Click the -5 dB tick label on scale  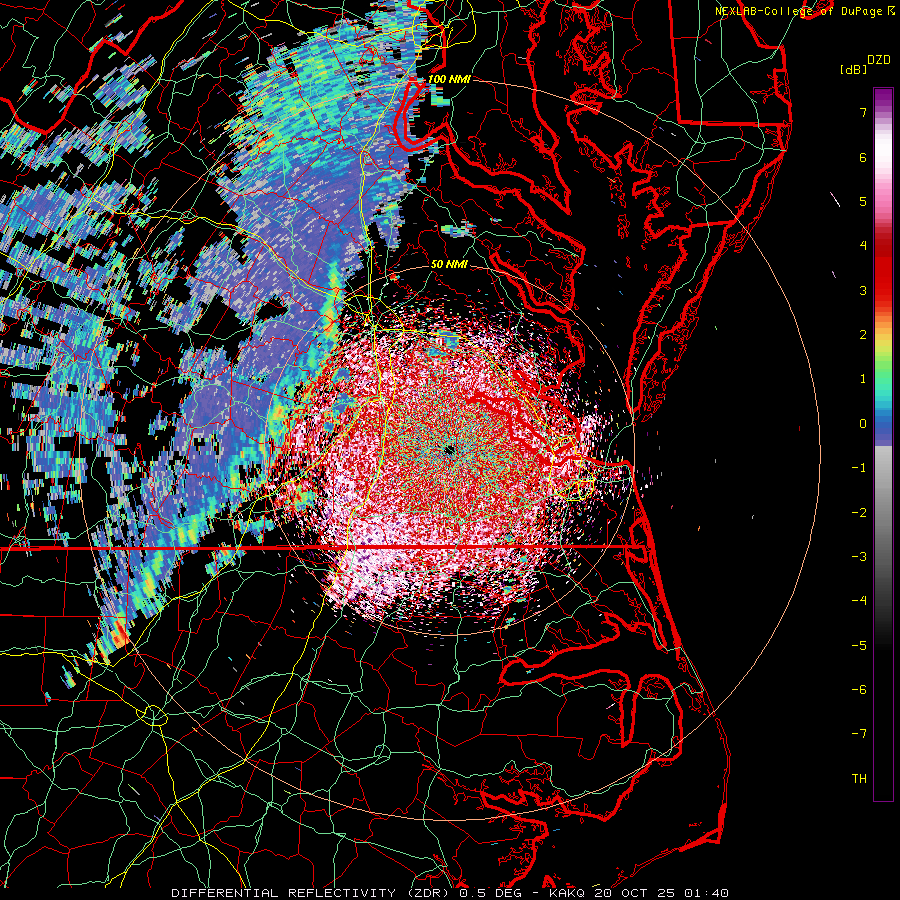859,646
